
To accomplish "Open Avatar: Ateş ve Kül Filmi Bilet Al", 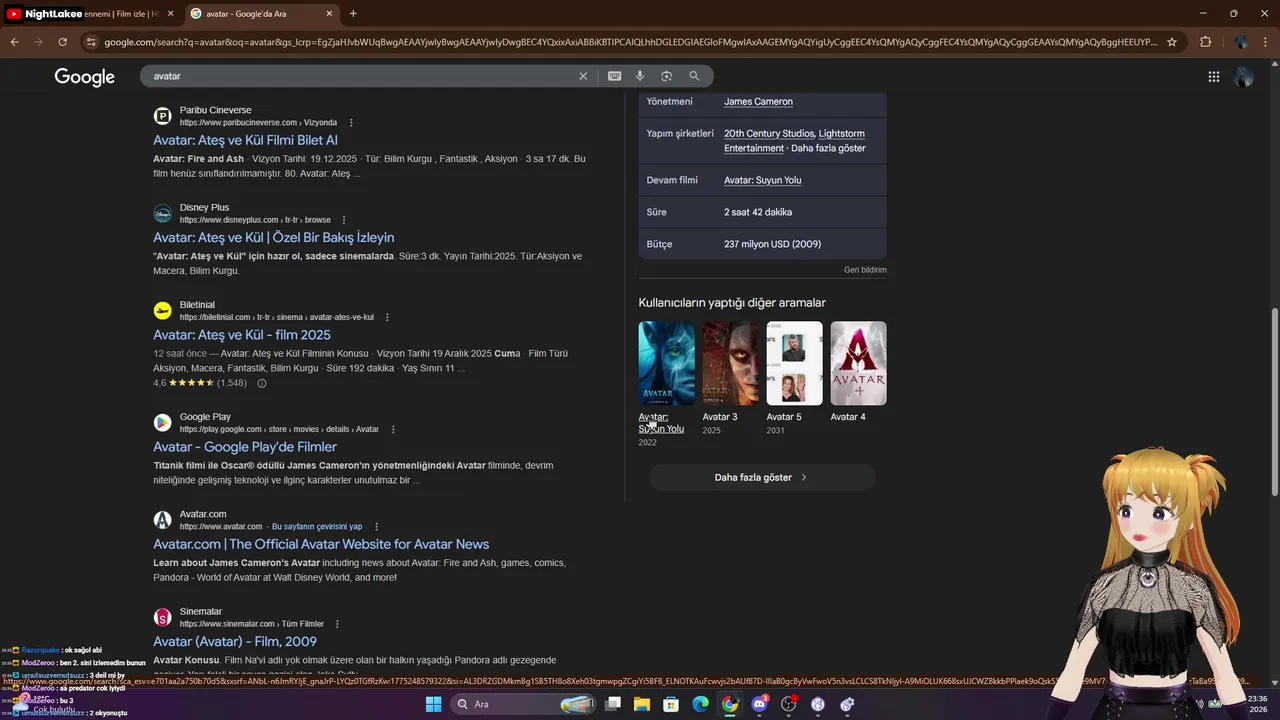I will point(245,140).
